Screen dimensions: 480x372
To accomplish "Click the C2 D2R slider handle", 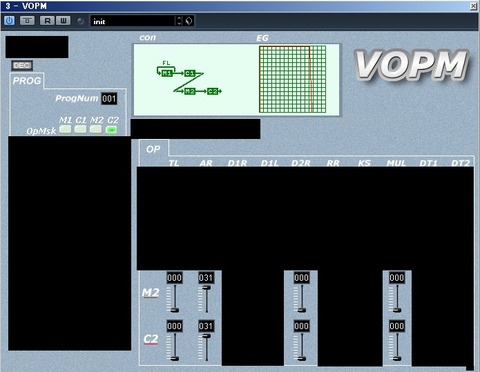I will (302, 359).
